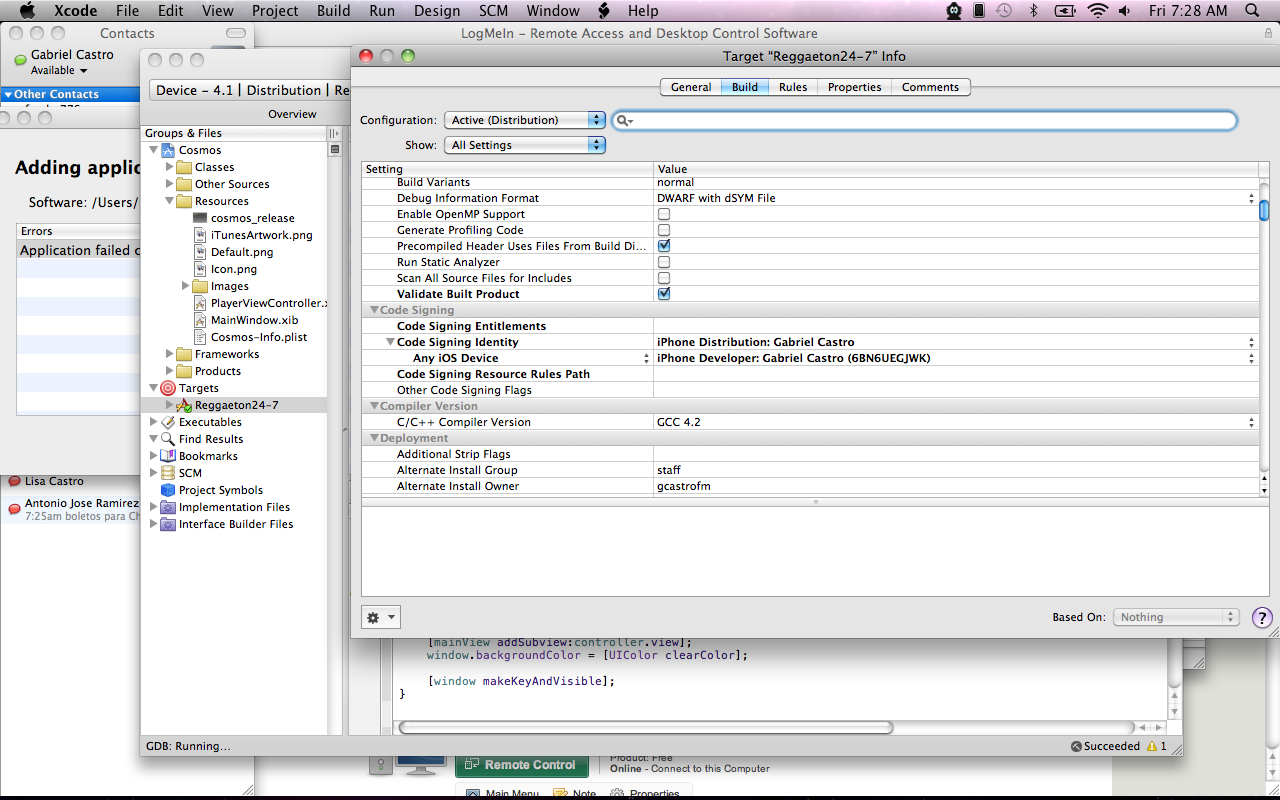Click the volume icon in menu bar
Image resolution: width=1280 pixels, height=800 pixels.
coord(1125,11)
